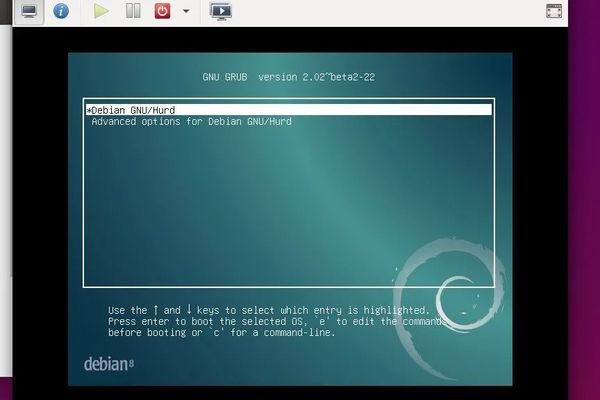Click the 'Press enter to boot' help line
This screenshot has height=400, width=600.
pos(277,321)
